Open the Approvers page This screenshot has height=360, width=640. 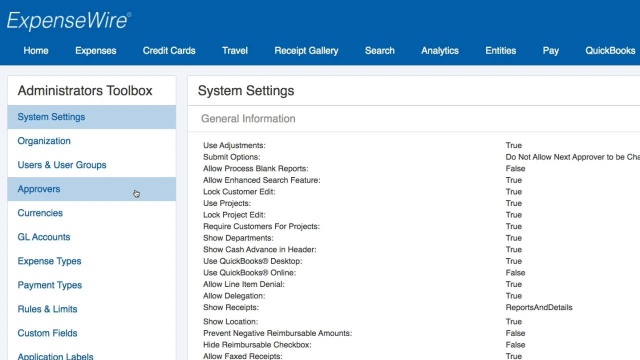pos(92,189)
